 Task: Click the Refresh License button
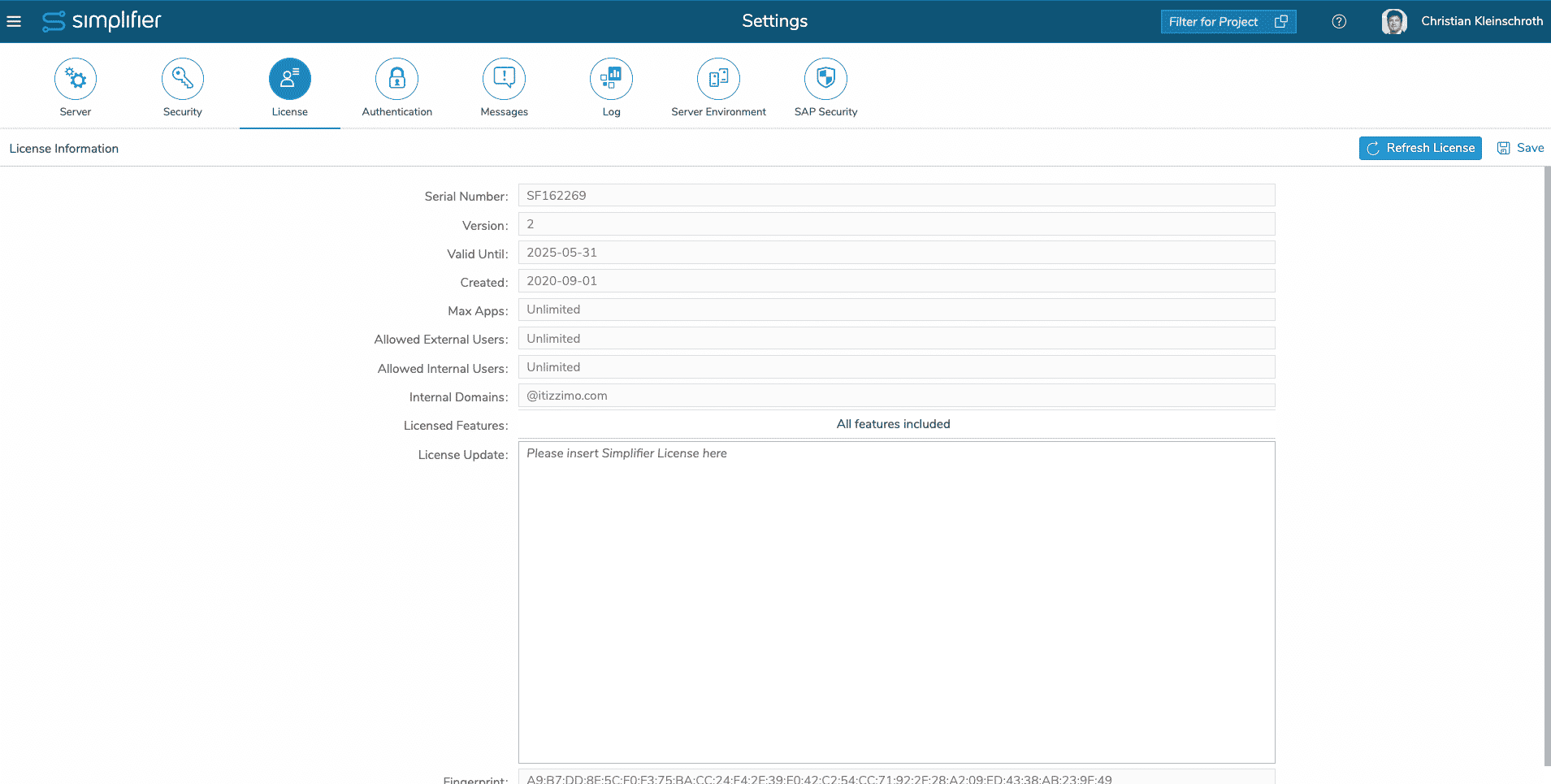[x=1420, y=148]
